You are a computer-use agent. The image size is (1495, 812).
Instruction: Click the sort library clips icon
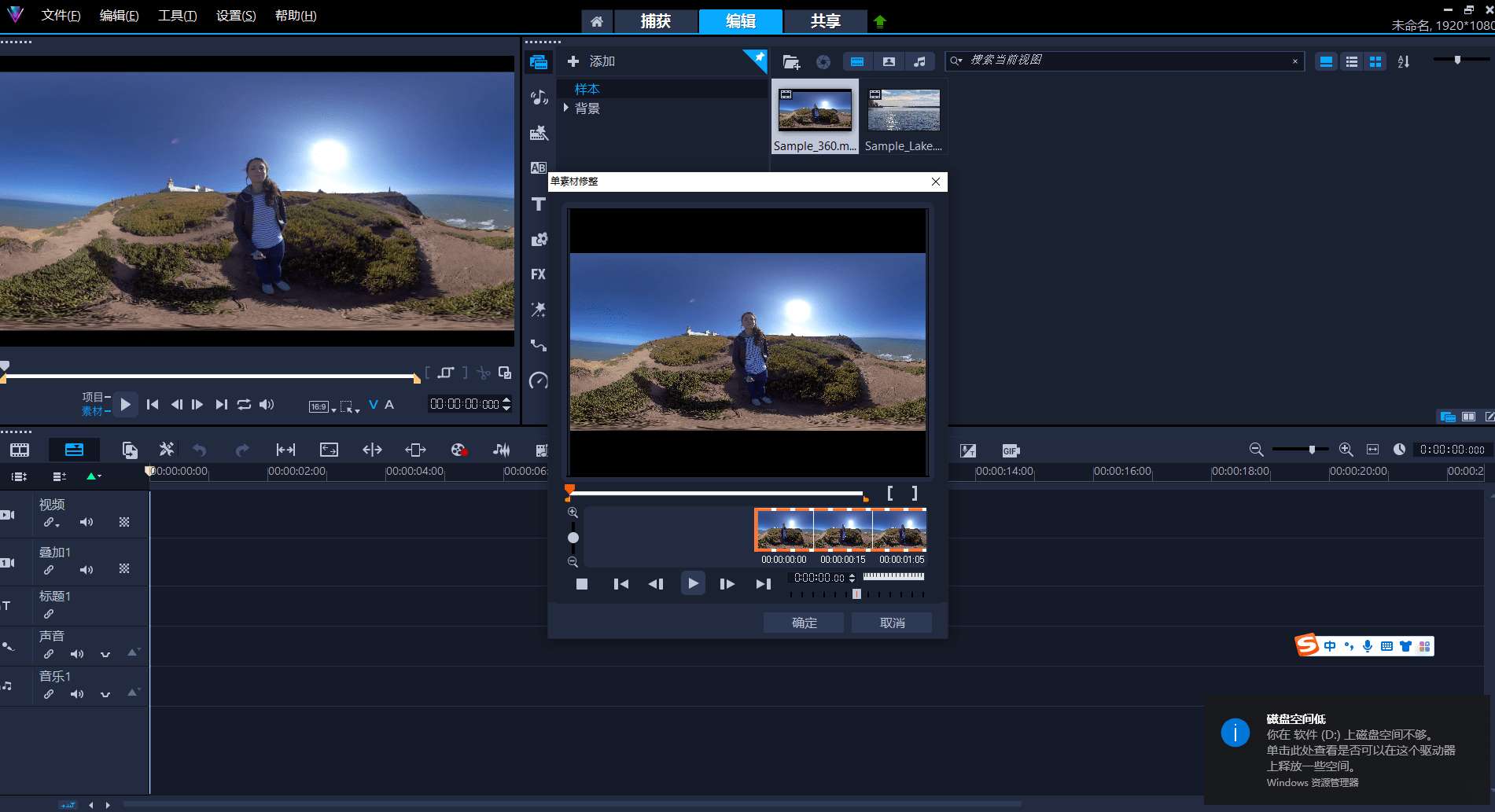1404,61
